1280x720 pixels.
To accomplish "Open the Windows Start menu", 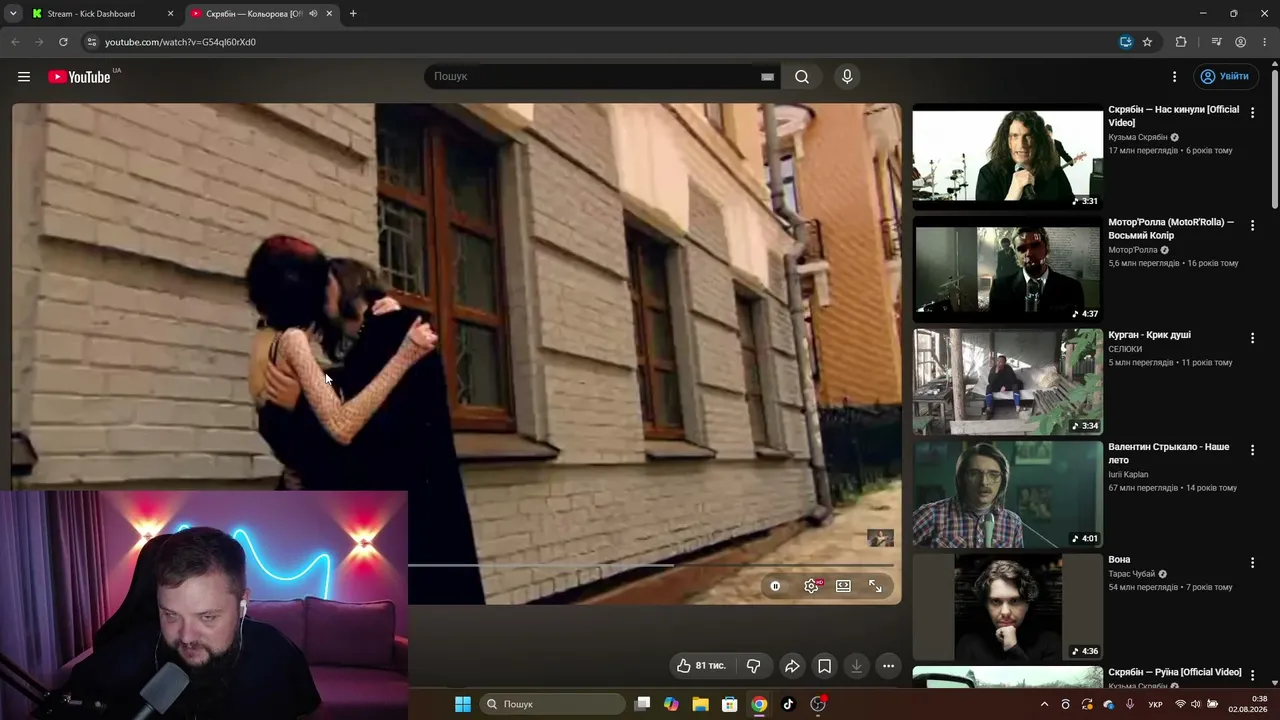I will point(462,704).
